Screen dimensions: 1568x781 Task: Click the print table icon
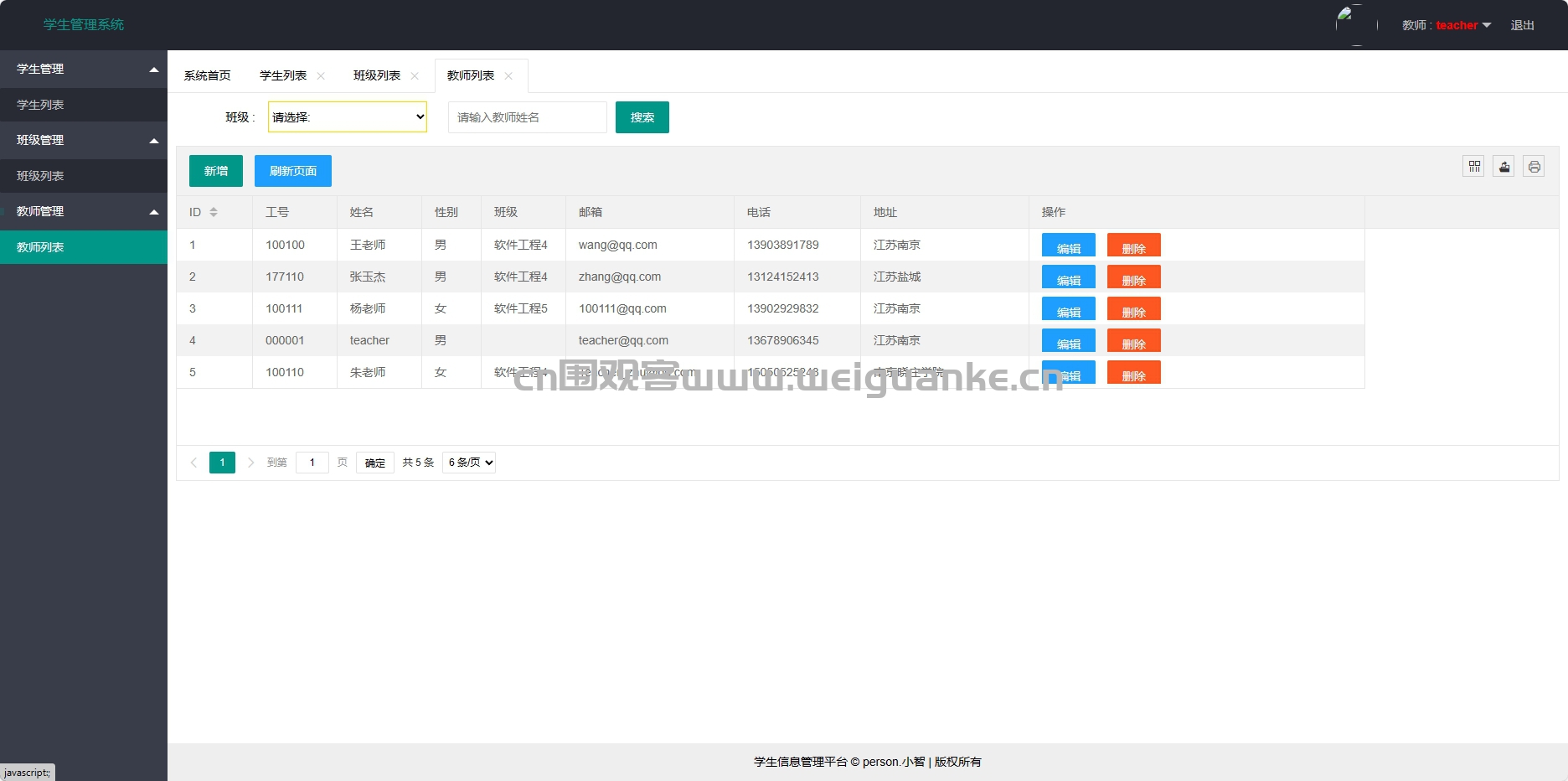(x=1534, y=167)
